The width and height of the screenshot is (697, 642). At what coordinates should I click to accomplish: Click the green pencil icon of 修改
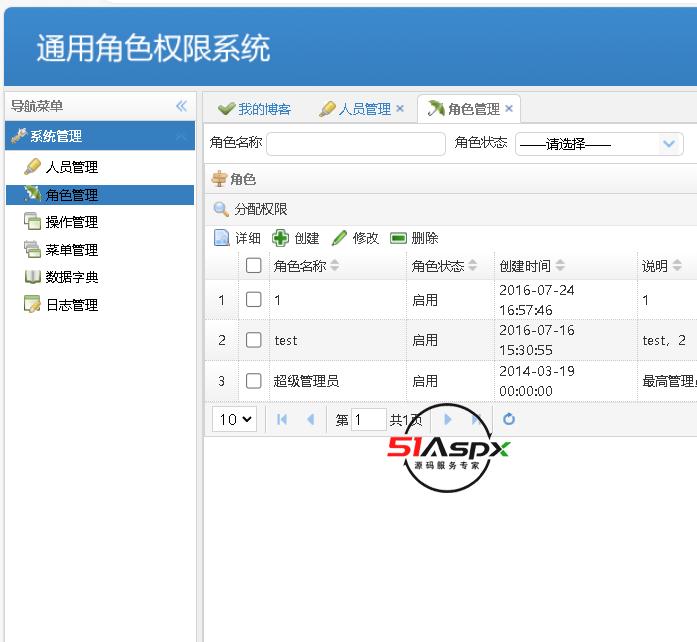339,238
